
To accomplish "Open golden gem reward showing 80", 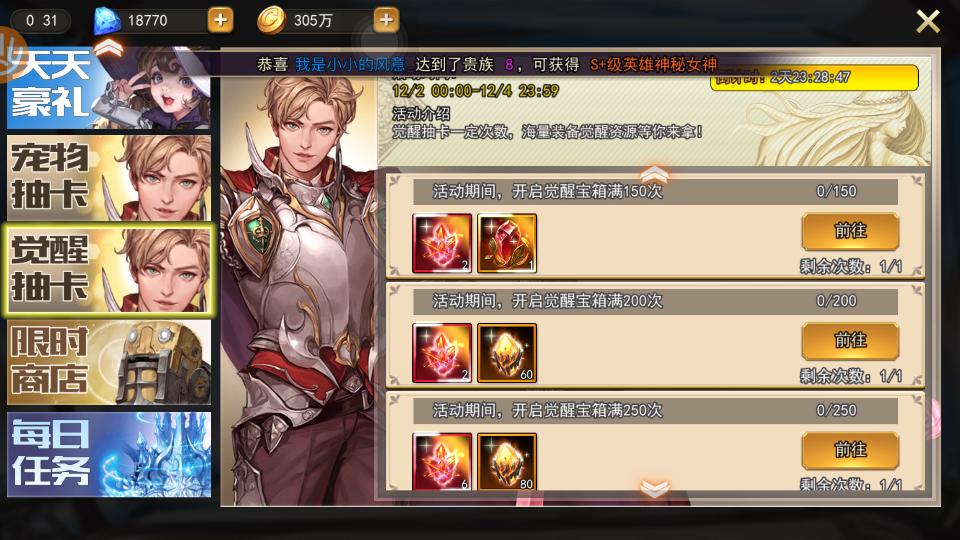I will [507, 462].
